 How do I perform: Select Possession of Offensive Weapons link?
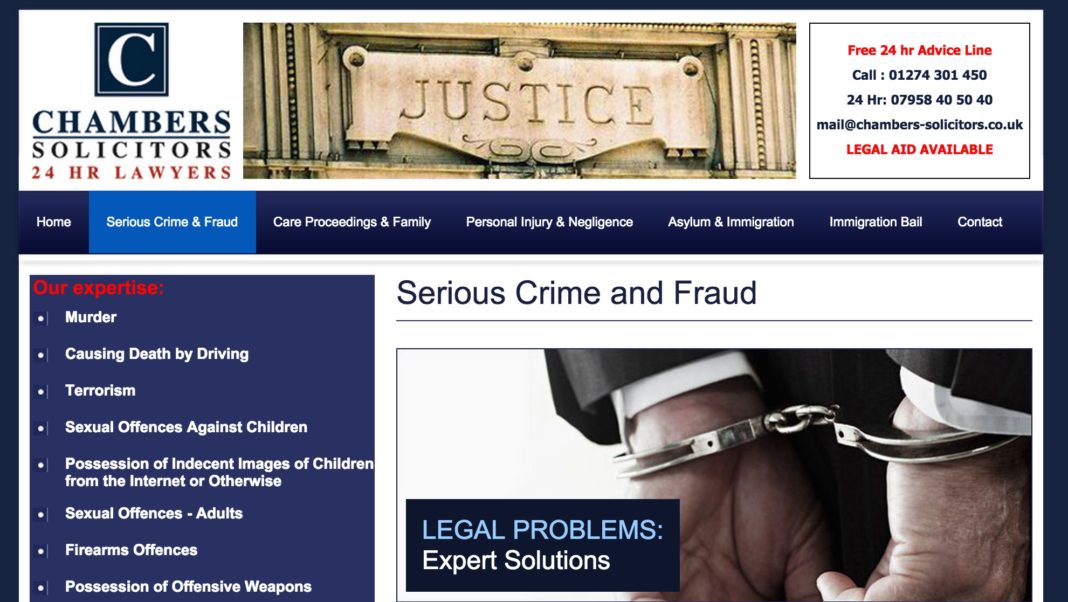point(188,587)
